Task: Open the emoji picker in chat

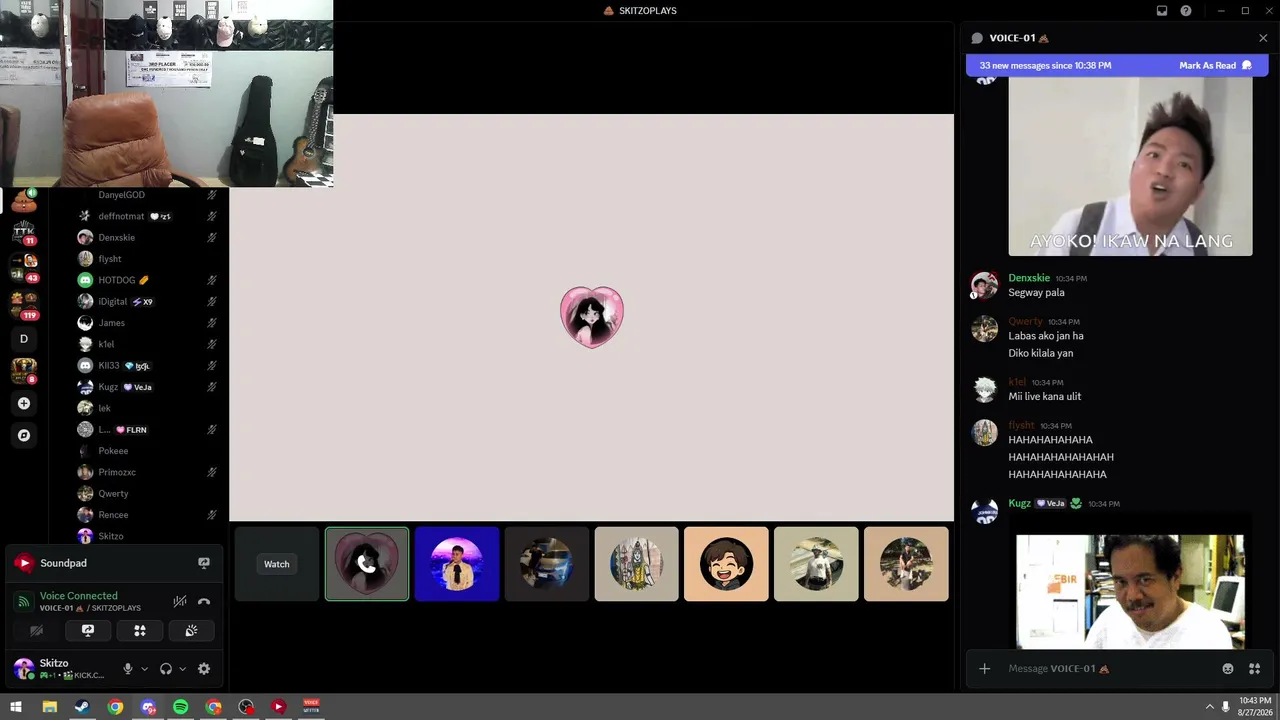Action: point(1228,668)
